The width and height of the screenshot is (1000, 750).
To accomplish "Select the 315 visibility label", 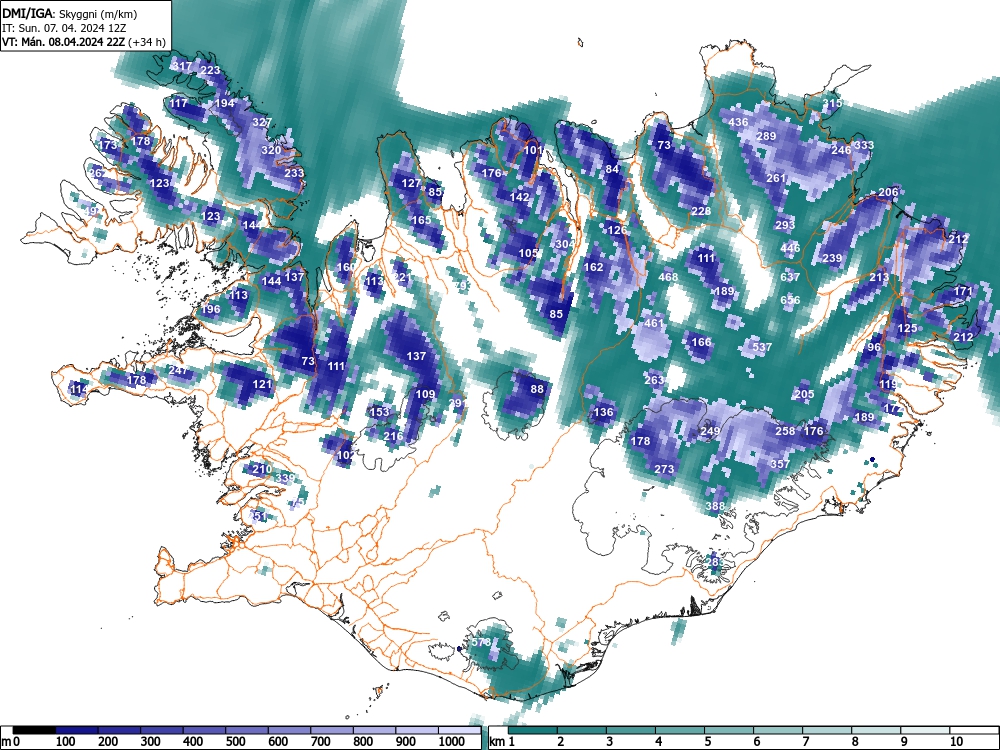I will point(832,103).
